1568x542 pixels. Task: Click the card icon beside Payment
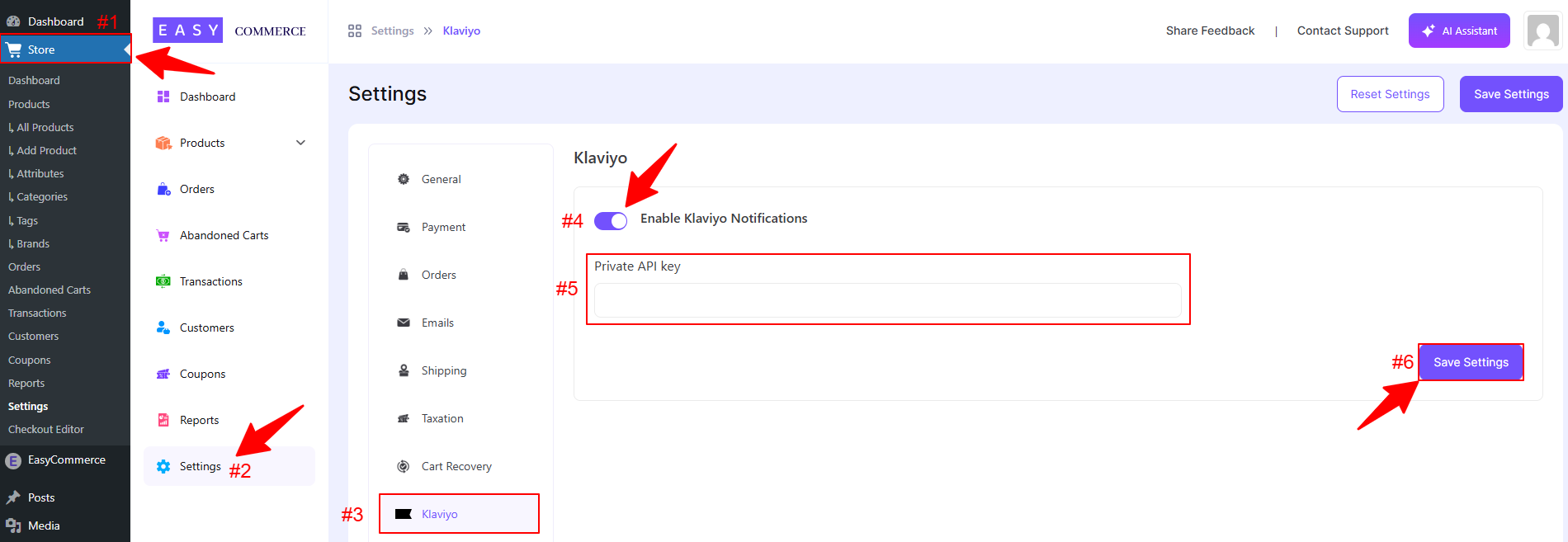(x=404, y=227)
